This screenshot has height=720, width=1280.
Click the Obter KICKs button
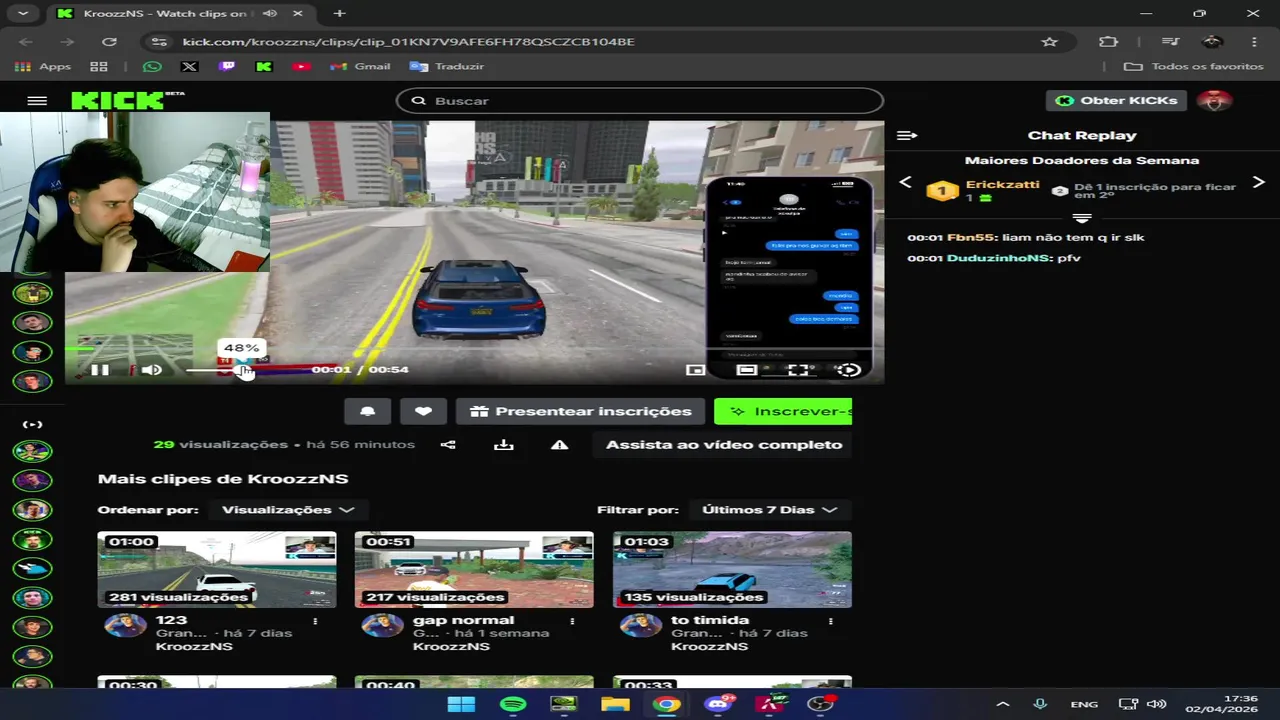[1117, 101]
